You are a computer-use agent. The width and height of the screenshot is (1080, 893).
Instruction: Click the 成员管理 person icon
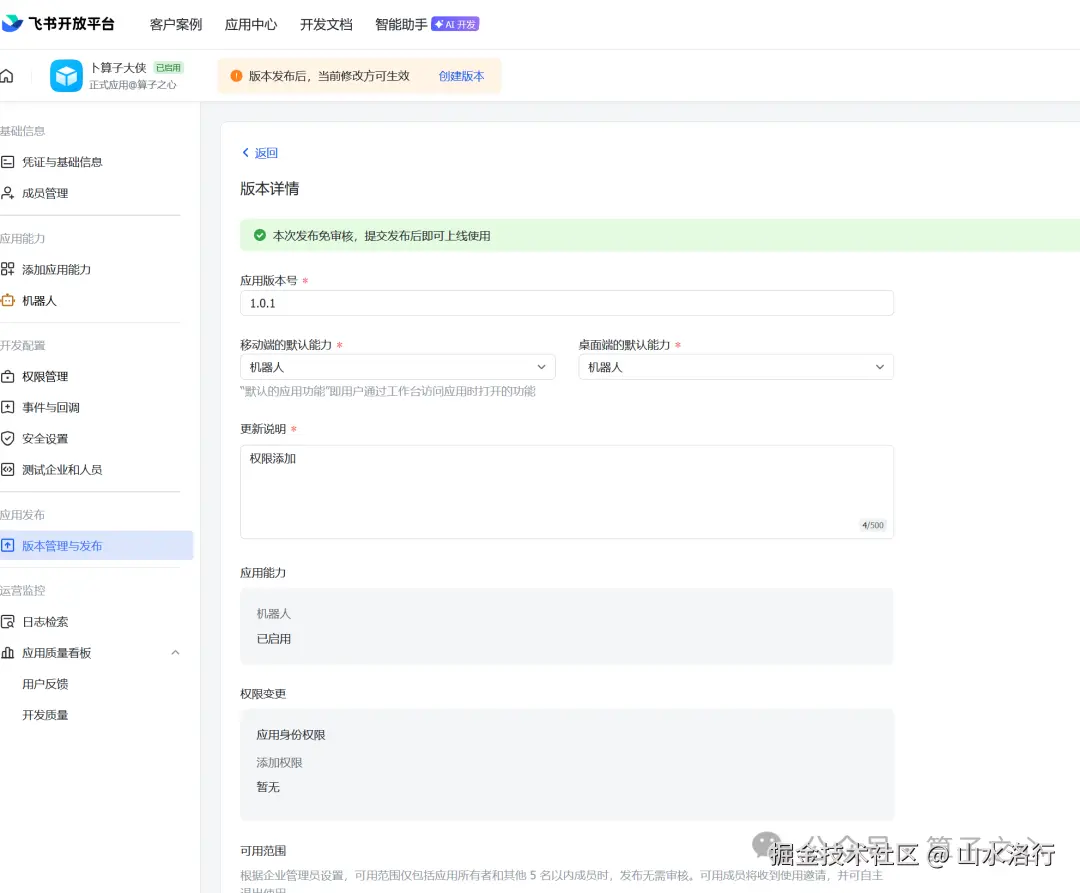(8, 193)
